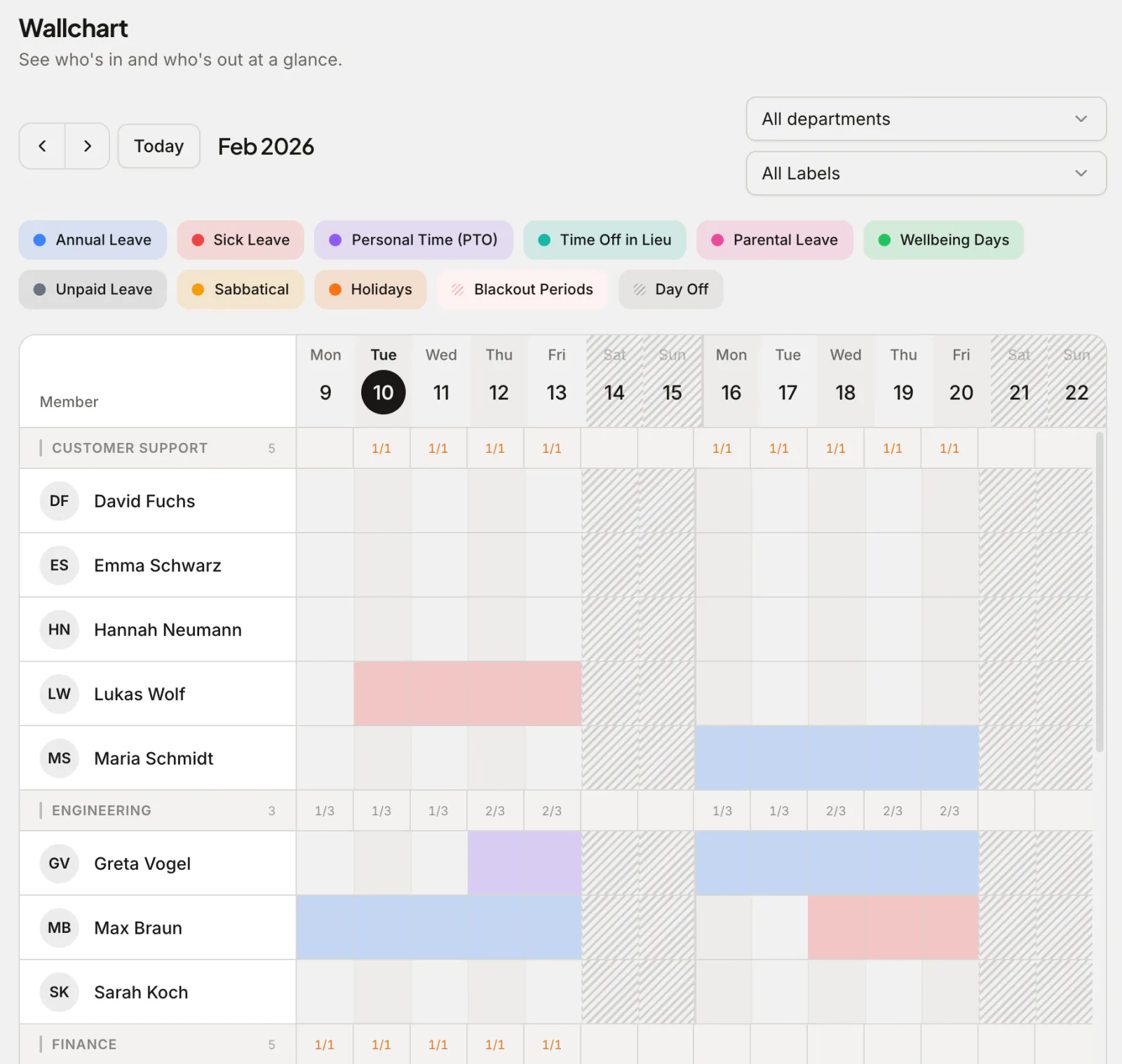Toggle the Parental Leave filter chip
Viewport: 1122px width, 1064px height.
point(775,240)
